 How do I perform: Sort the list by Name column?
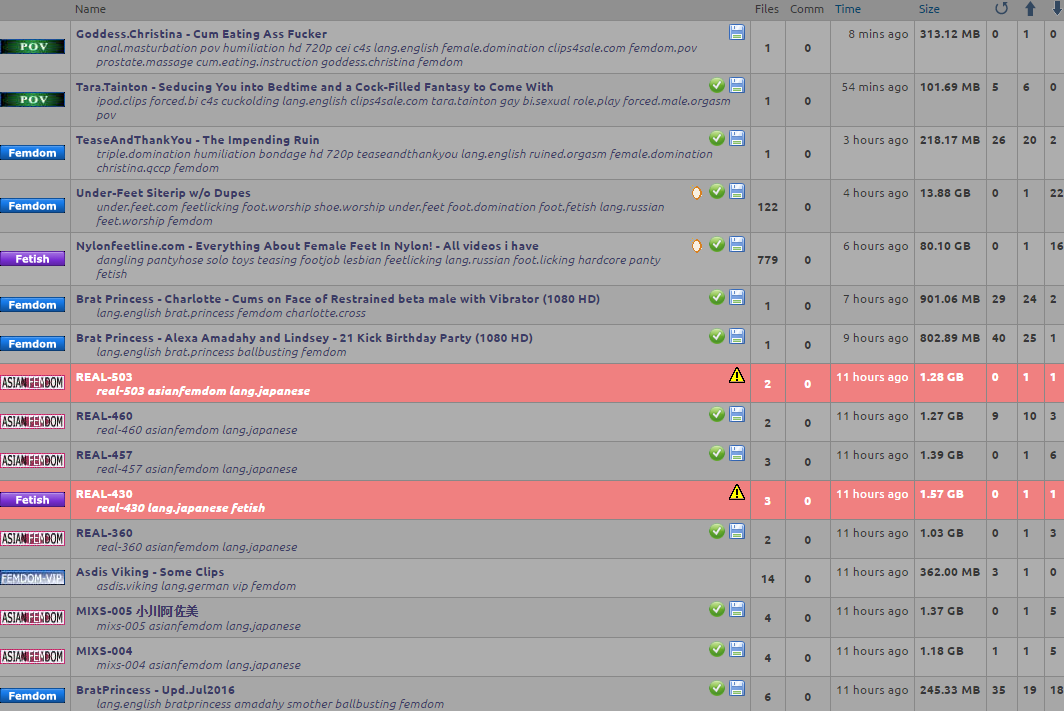click(x=90, y=9)
